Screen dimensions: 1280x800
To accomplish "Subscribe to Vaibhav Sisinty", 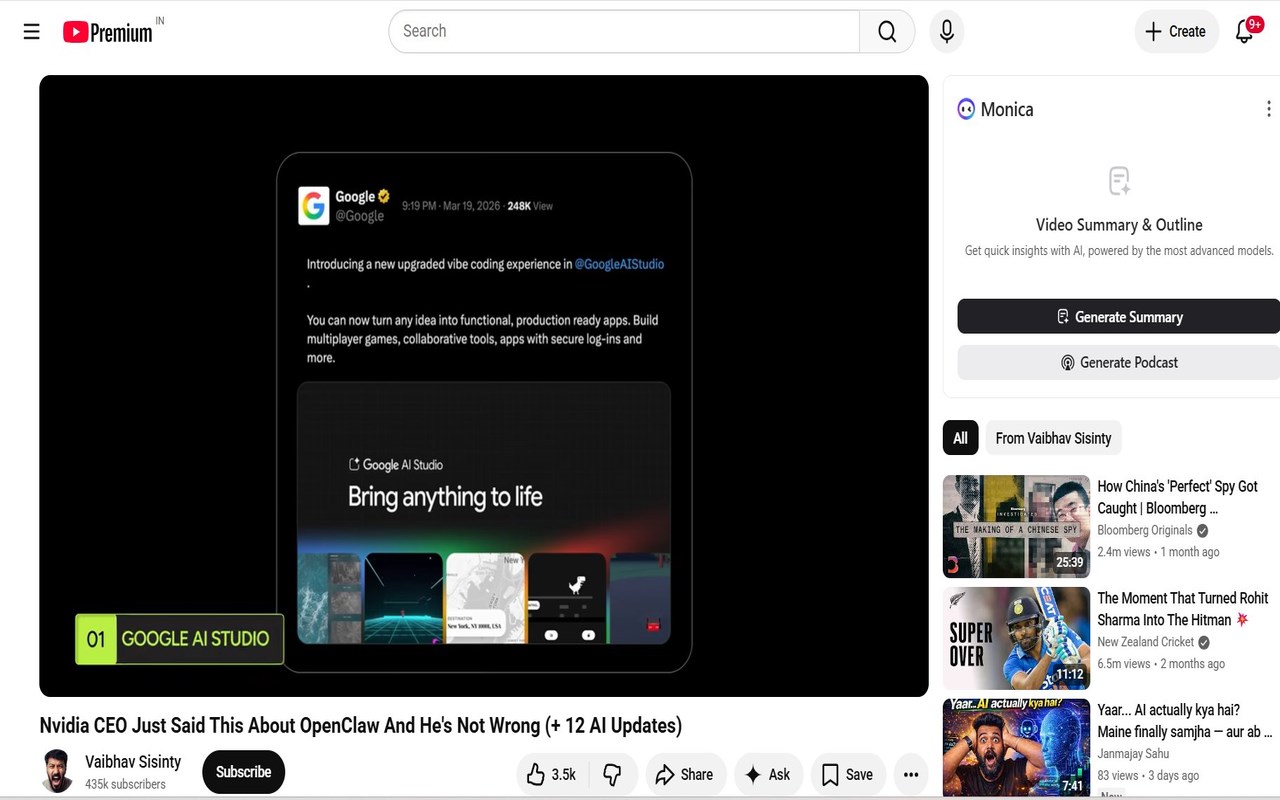I will tap(244, 772).
